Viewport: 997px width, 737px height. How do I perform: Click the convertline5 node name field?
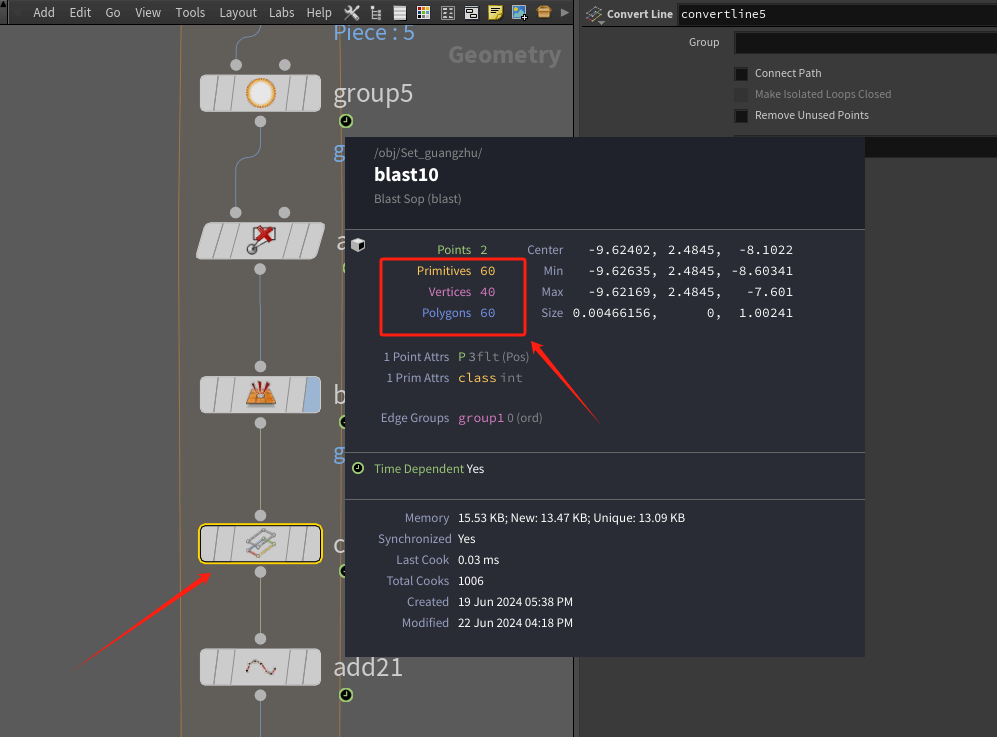836,14
